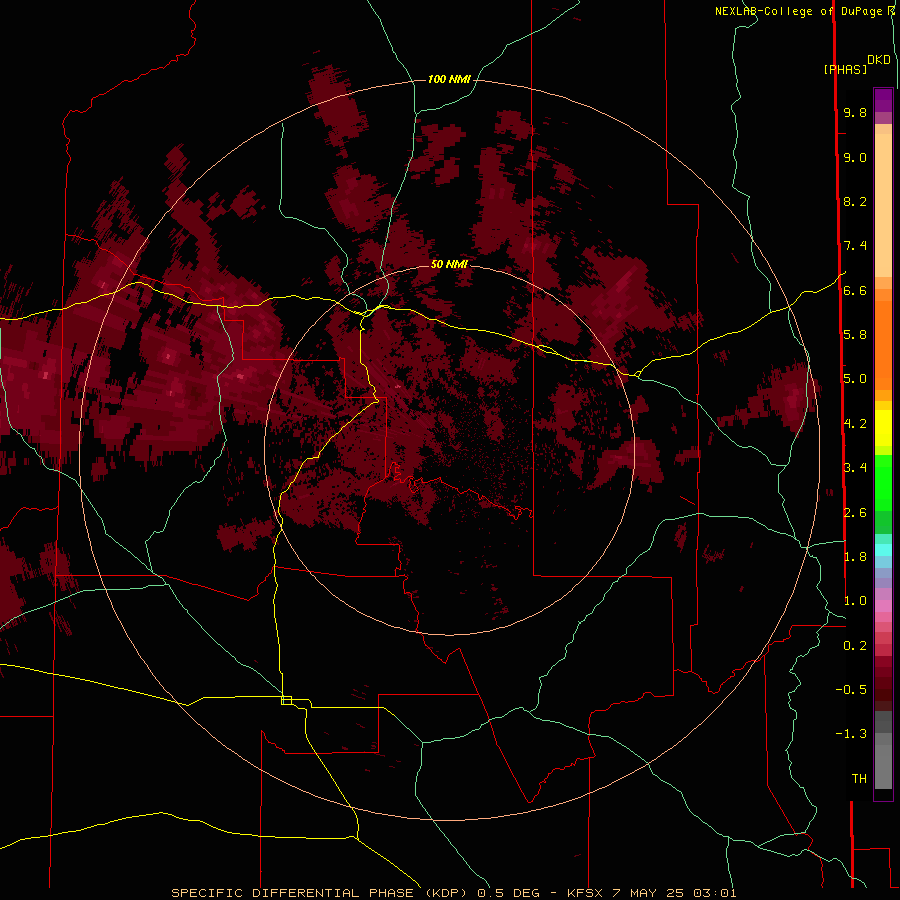Screen dimensions: 900x900
Task: Click the -1.3 value on the legend
Action: [x=851, y=734]
